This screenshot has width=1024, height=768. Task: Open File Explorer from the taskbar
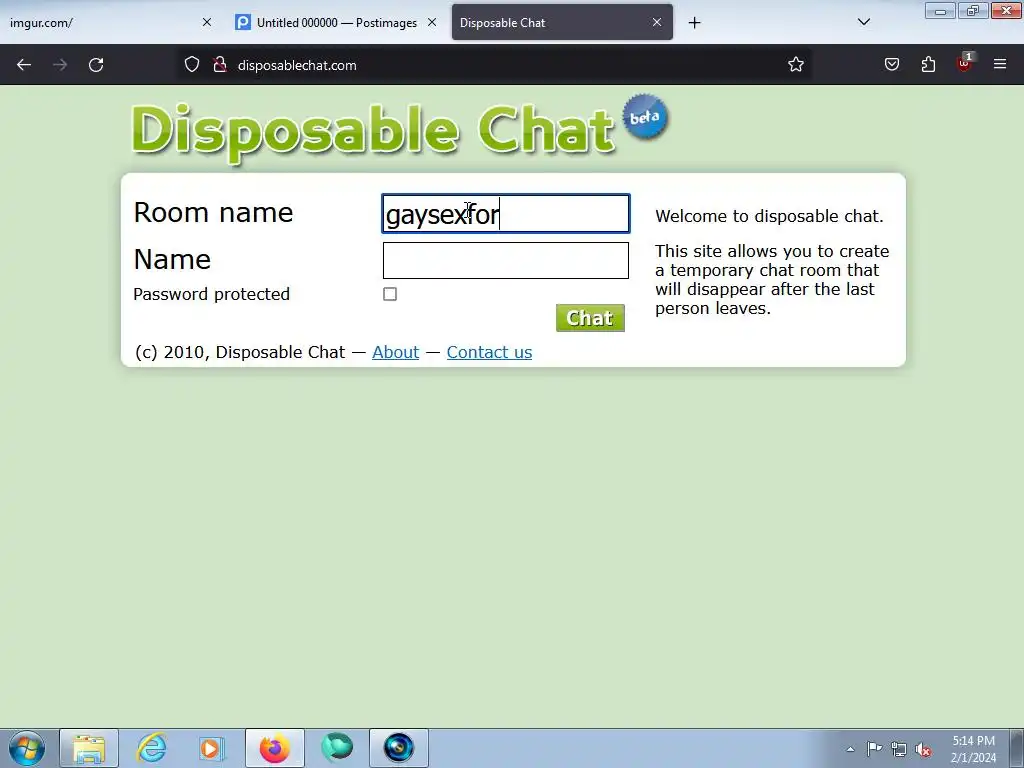coord(89,748)
